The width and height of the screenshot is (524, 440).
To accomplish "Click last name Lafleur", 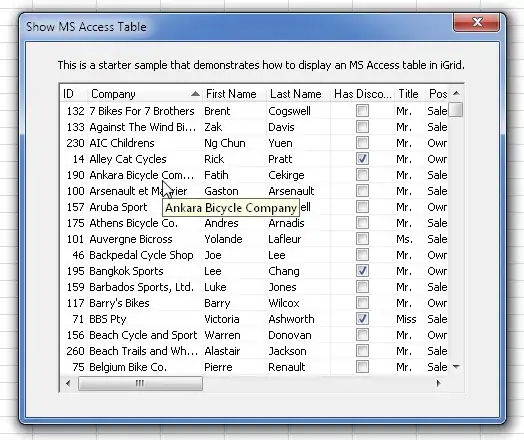I will click(285, 239).
